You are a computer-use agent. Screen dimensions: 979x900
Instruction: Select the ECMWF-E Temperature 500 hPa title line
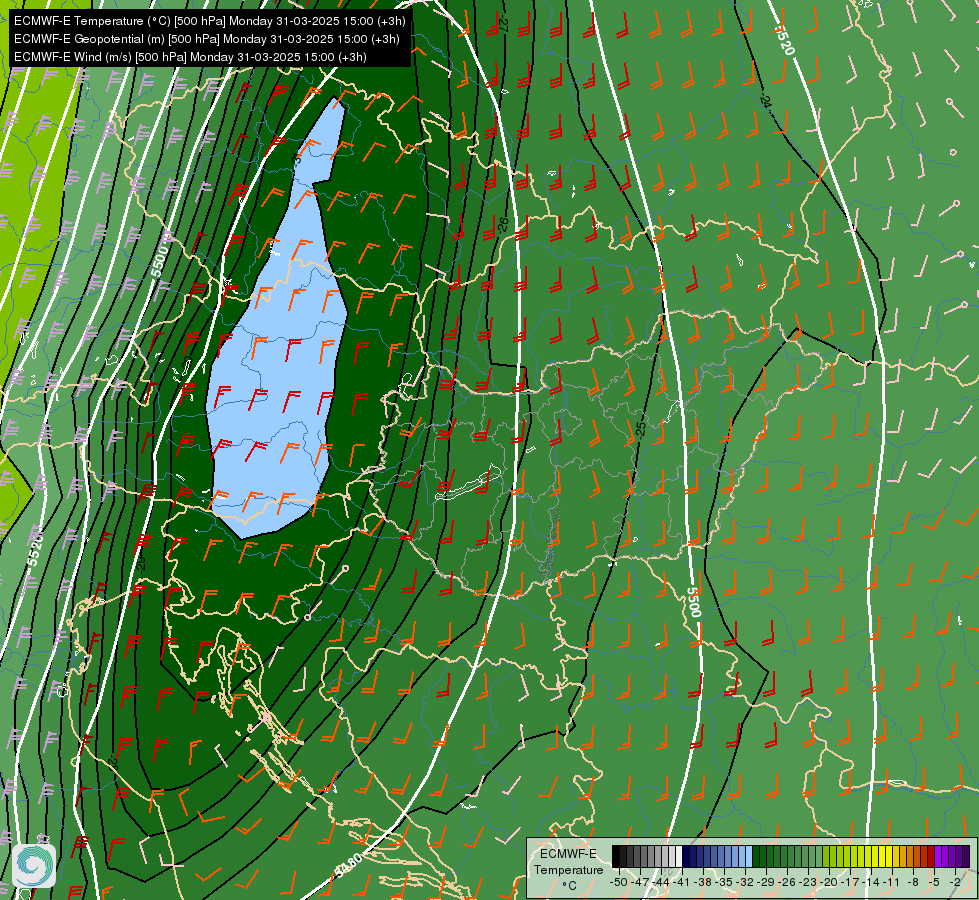pos(210,21)
